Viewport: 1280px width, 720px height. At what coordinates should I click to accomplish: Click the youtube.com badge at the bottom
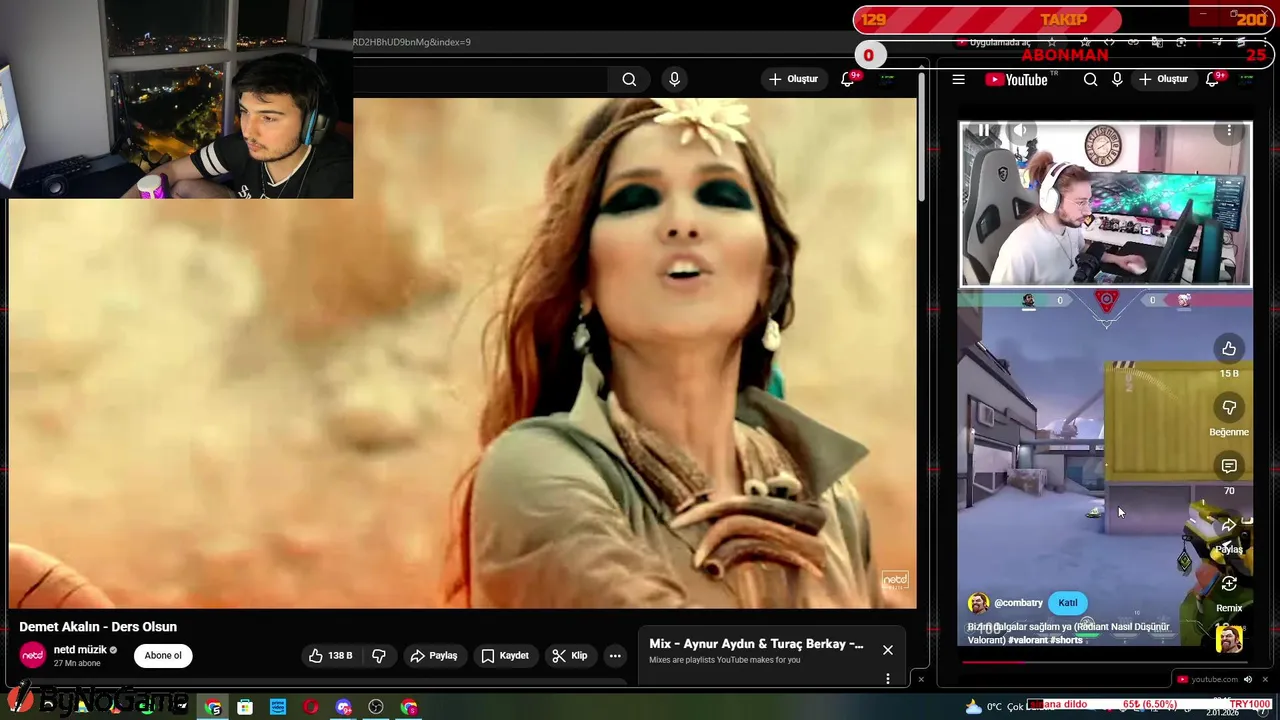[x=1207, y=679]
